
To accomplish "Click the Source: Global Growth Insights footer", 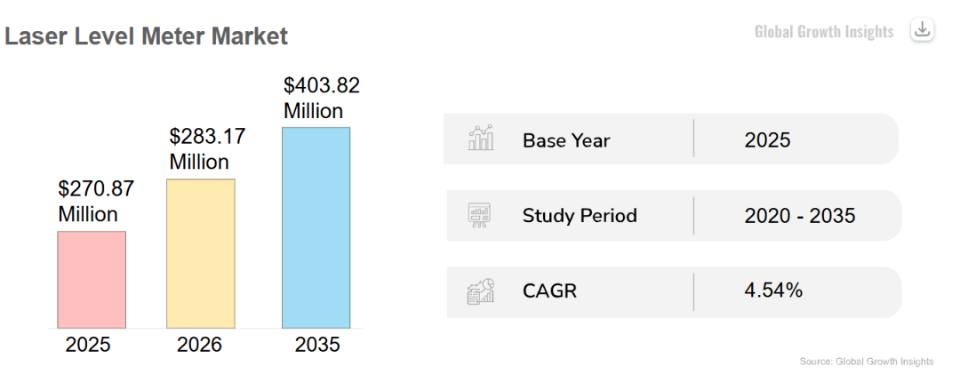I will [x=866, y=361].
